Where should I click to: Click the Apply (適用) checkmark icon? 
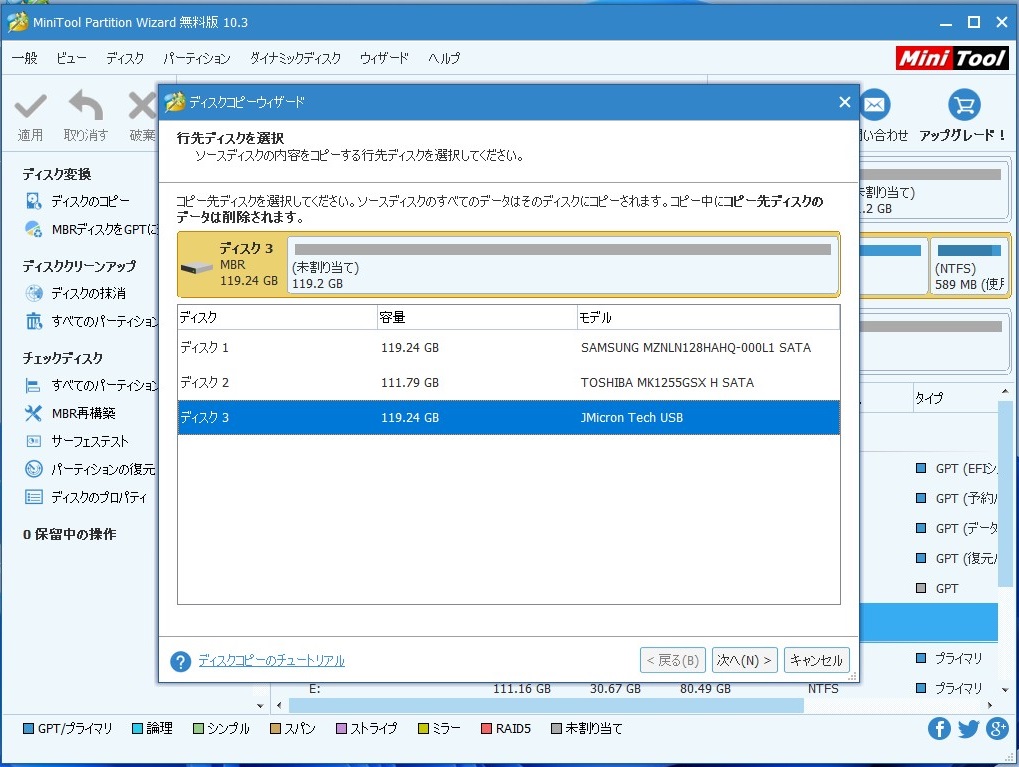coord(30,106)
